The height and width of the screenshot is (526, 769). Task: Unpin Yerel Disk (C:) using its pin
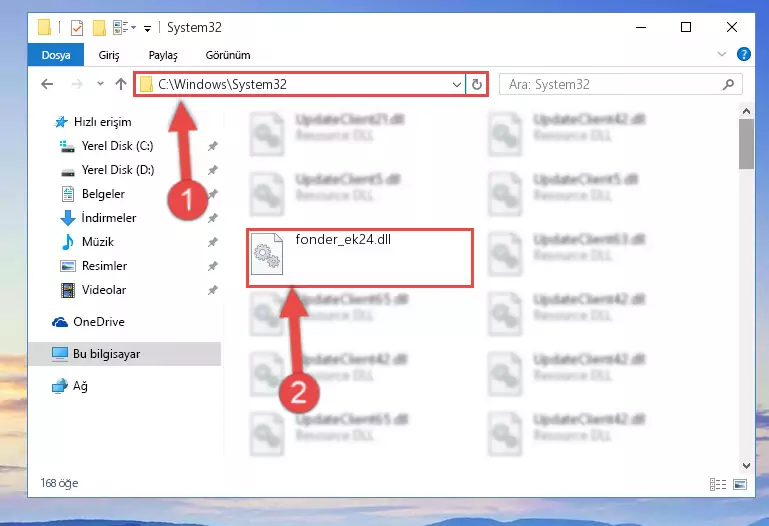212,146
